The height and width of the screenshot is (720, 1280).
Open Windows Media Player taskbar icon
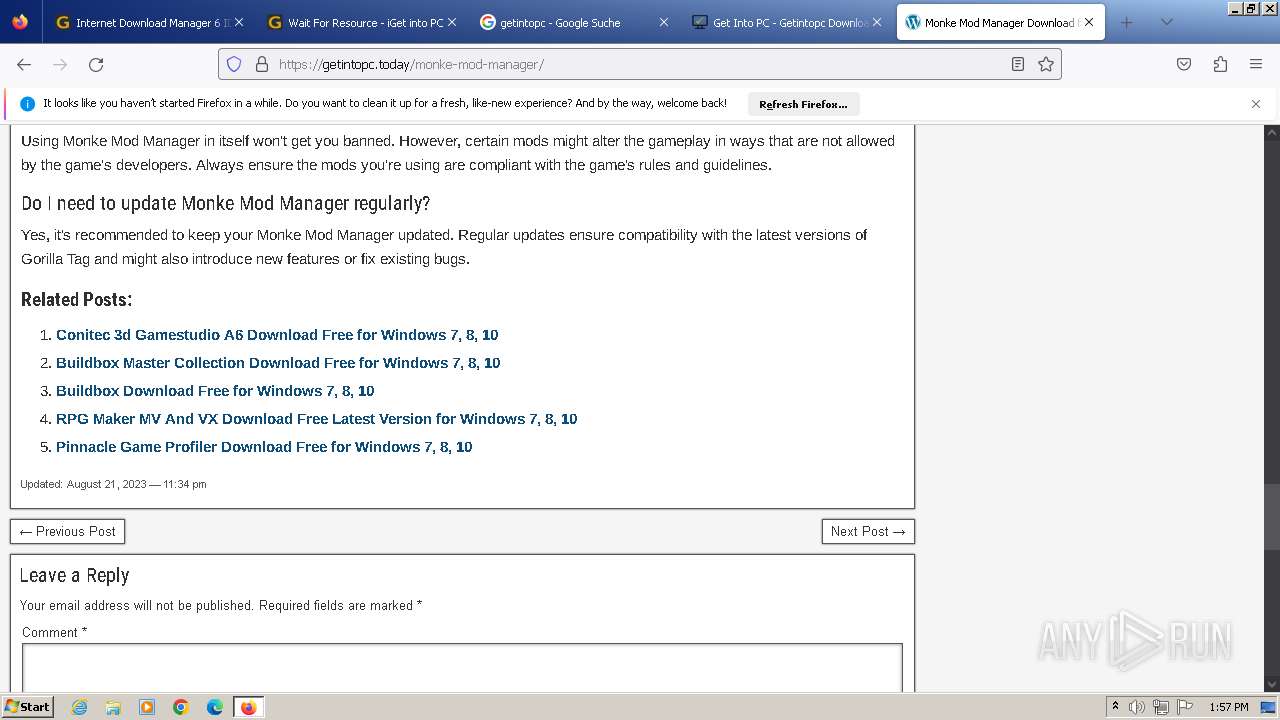(x=147, y=707)
